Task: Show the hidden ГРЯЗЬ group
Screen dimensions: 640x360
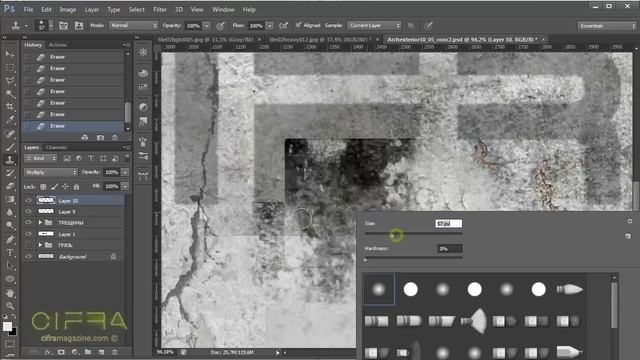Action: [x=28, y=245]
